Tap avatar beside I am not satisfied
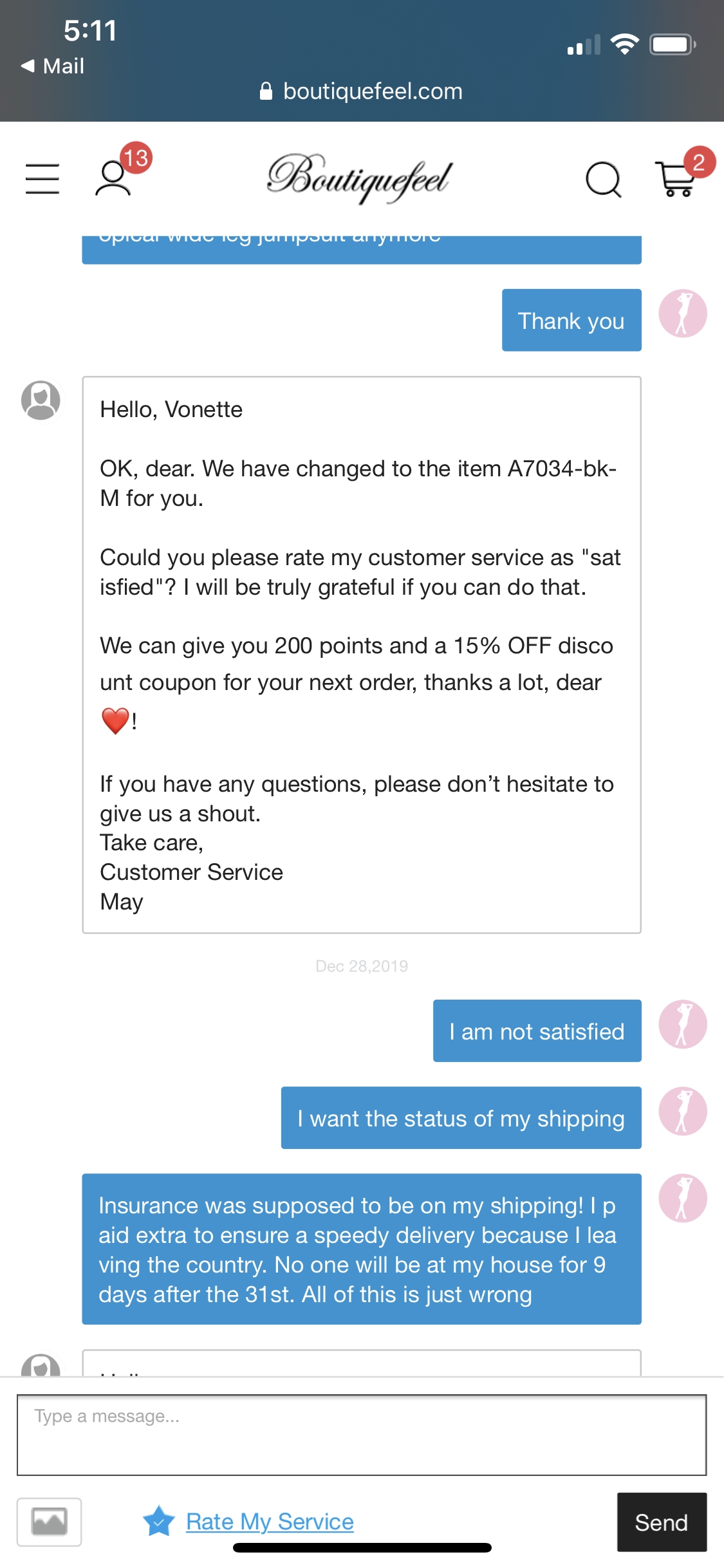 [683, 1024]
